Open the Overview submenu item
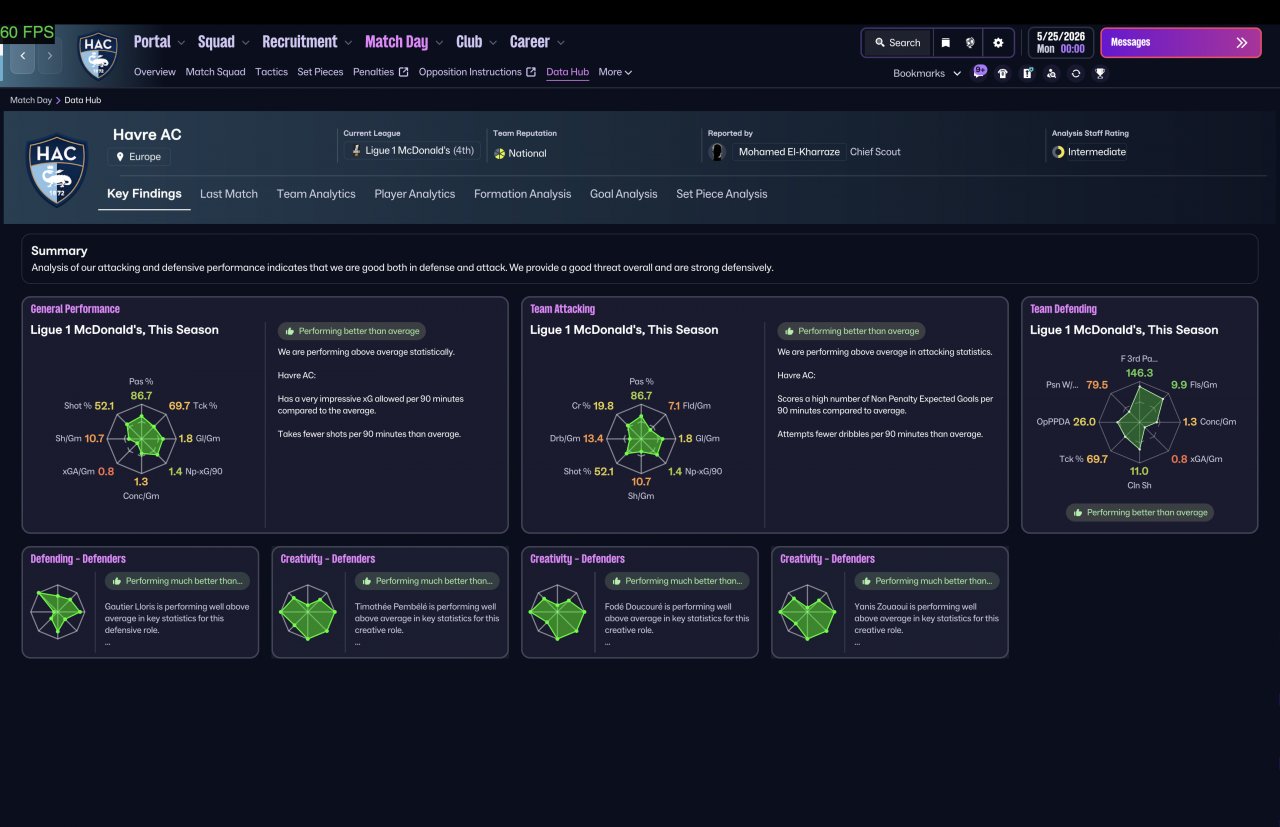Viewport: 1280px width, 827px height. (155, 72)
